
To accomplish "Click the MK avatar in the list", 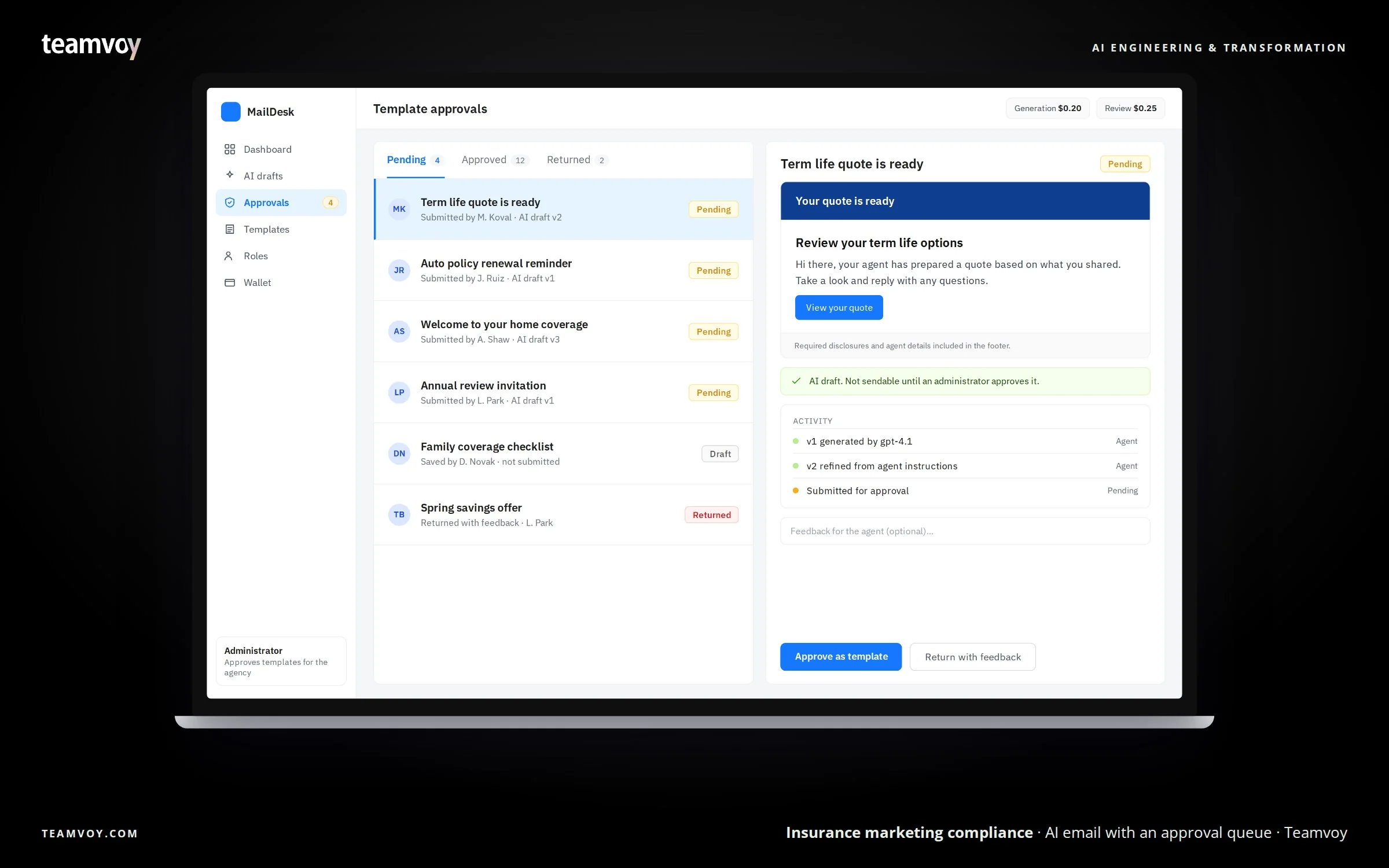I will [x=399, y=209].
